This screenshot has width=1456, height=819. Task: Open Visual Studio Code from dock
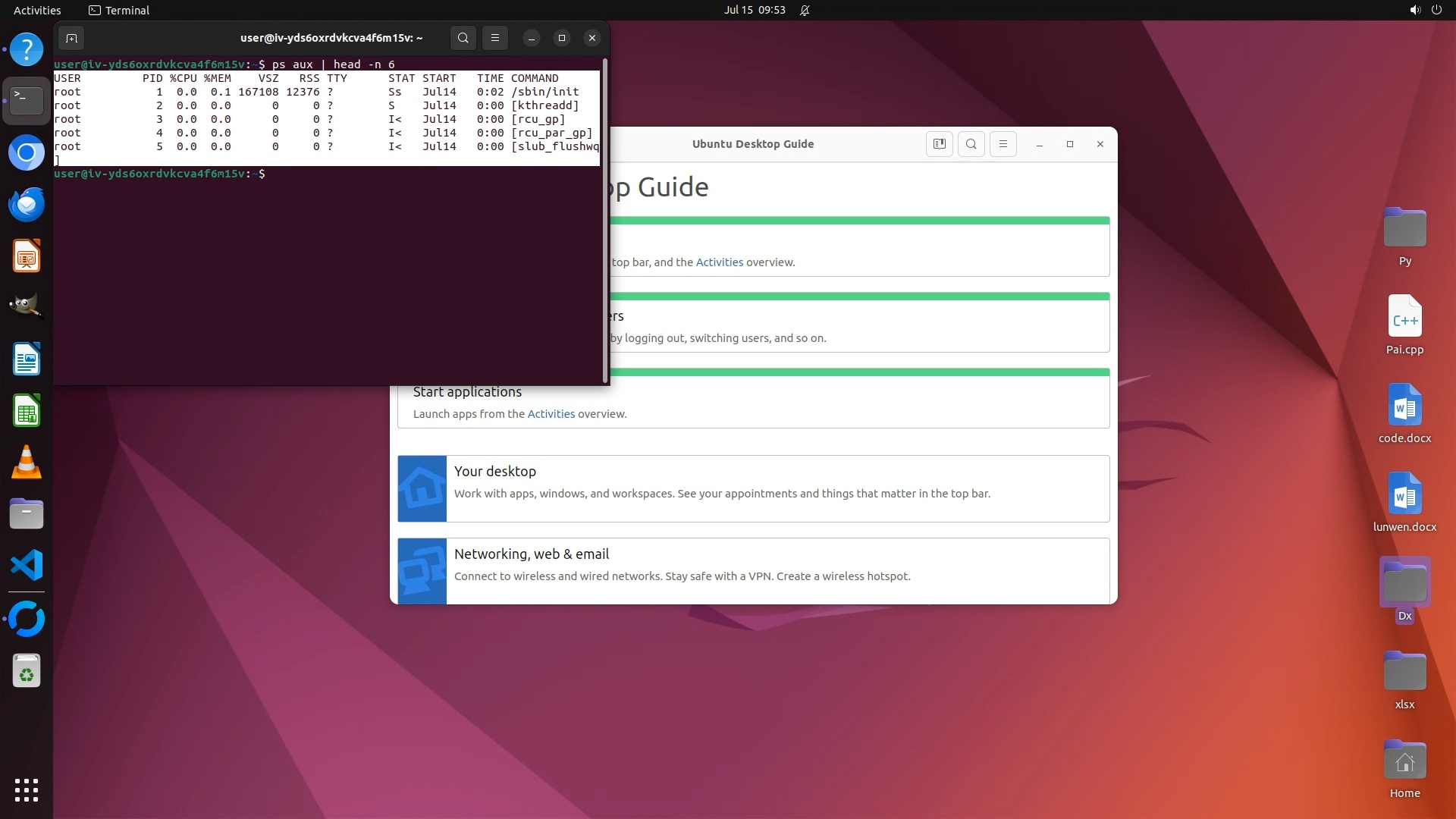point(27,565)
